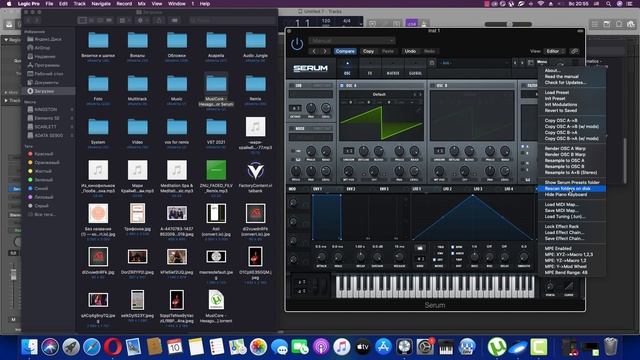Click a key on Serum piano keyboard
Viewport: 640px width, 360px height.
435,286
